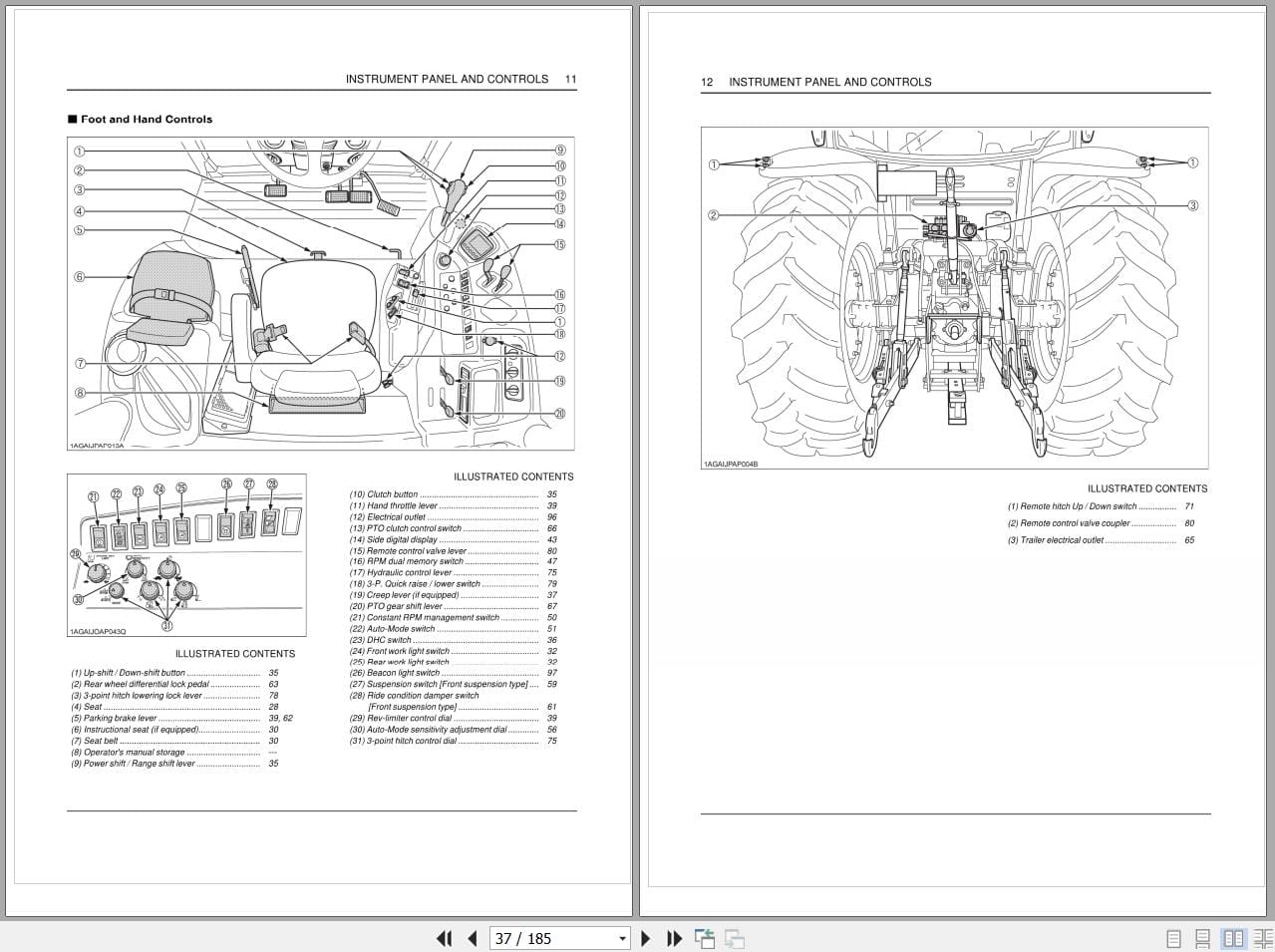Image resolution: width=1275 pixels, height=952 pixels.
Task: Advance to the next page
Action: tap(646, 938)
